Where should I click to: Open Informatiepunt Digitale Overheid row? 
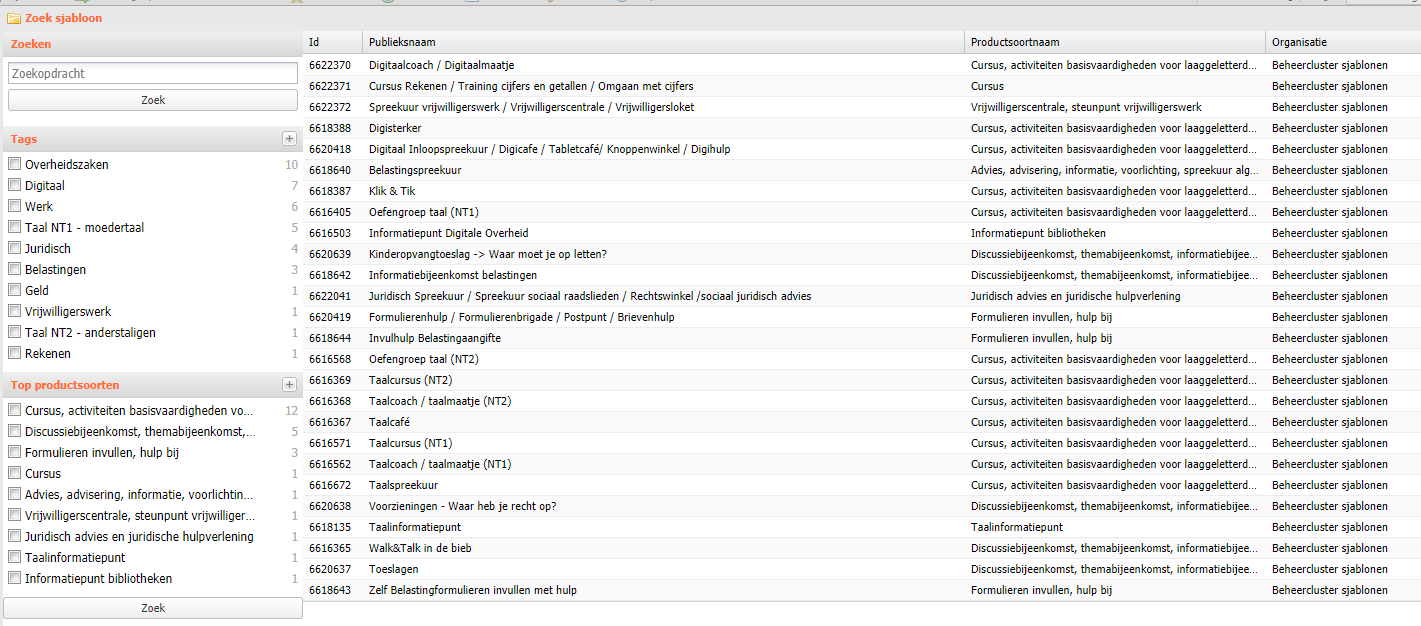[862, 233]
